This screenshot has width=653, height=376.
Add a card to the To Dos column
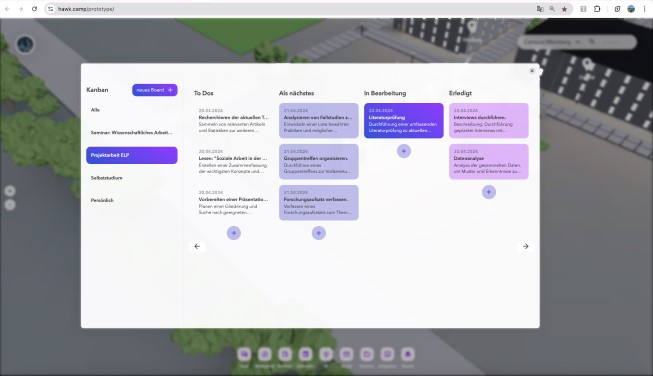234,233
